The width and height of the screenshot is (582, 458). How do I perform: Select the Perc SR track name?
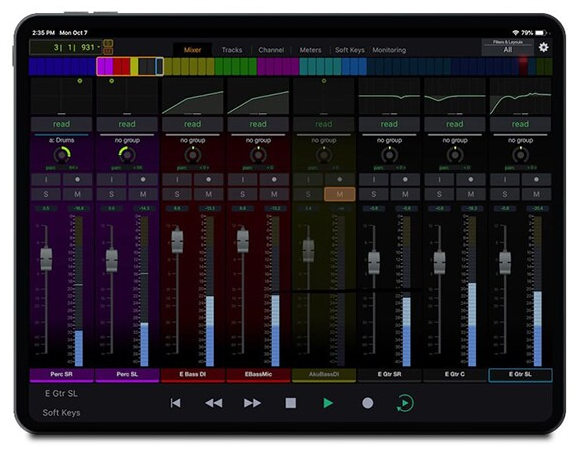(x=62, y=374)
